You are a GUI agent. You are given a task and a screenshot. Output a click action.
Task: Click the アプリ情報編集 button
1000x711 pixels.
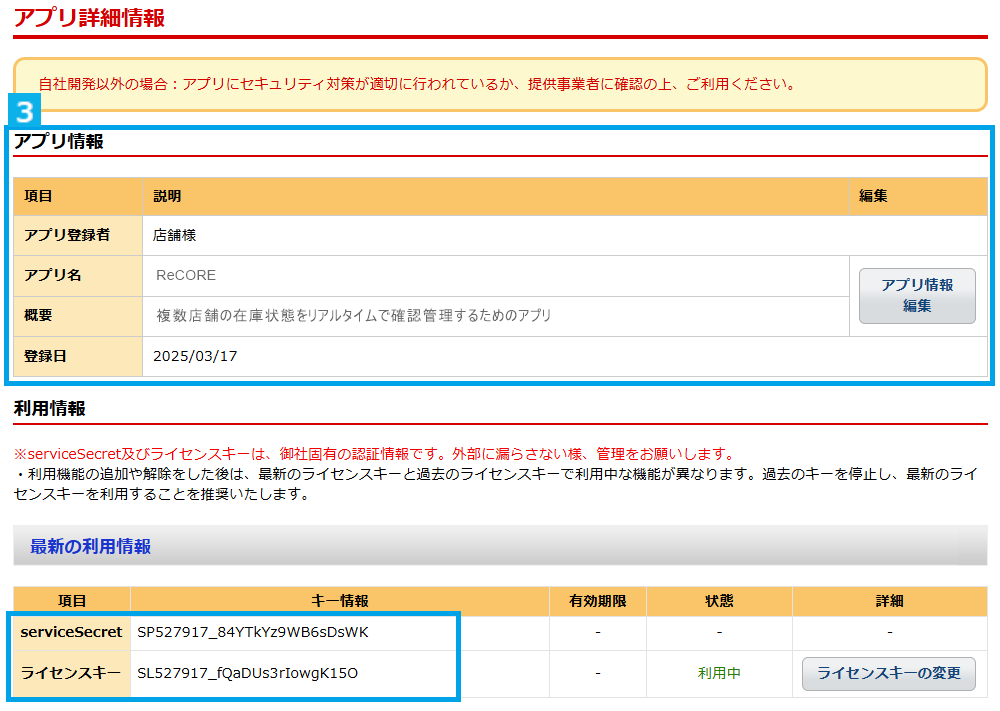click(x=916, y=296)
